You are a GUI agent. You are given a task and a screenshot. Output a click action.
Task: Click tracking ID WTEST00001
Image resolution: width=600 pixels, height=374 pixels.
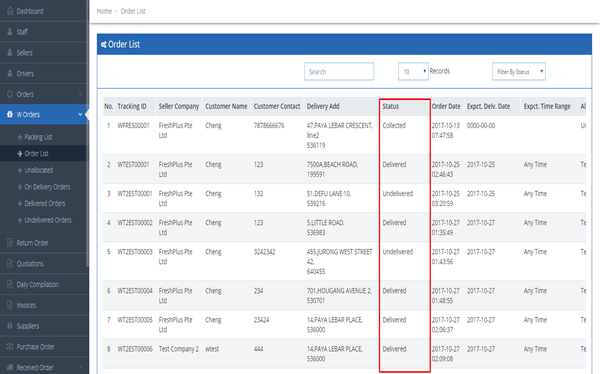tap(133, 165)
